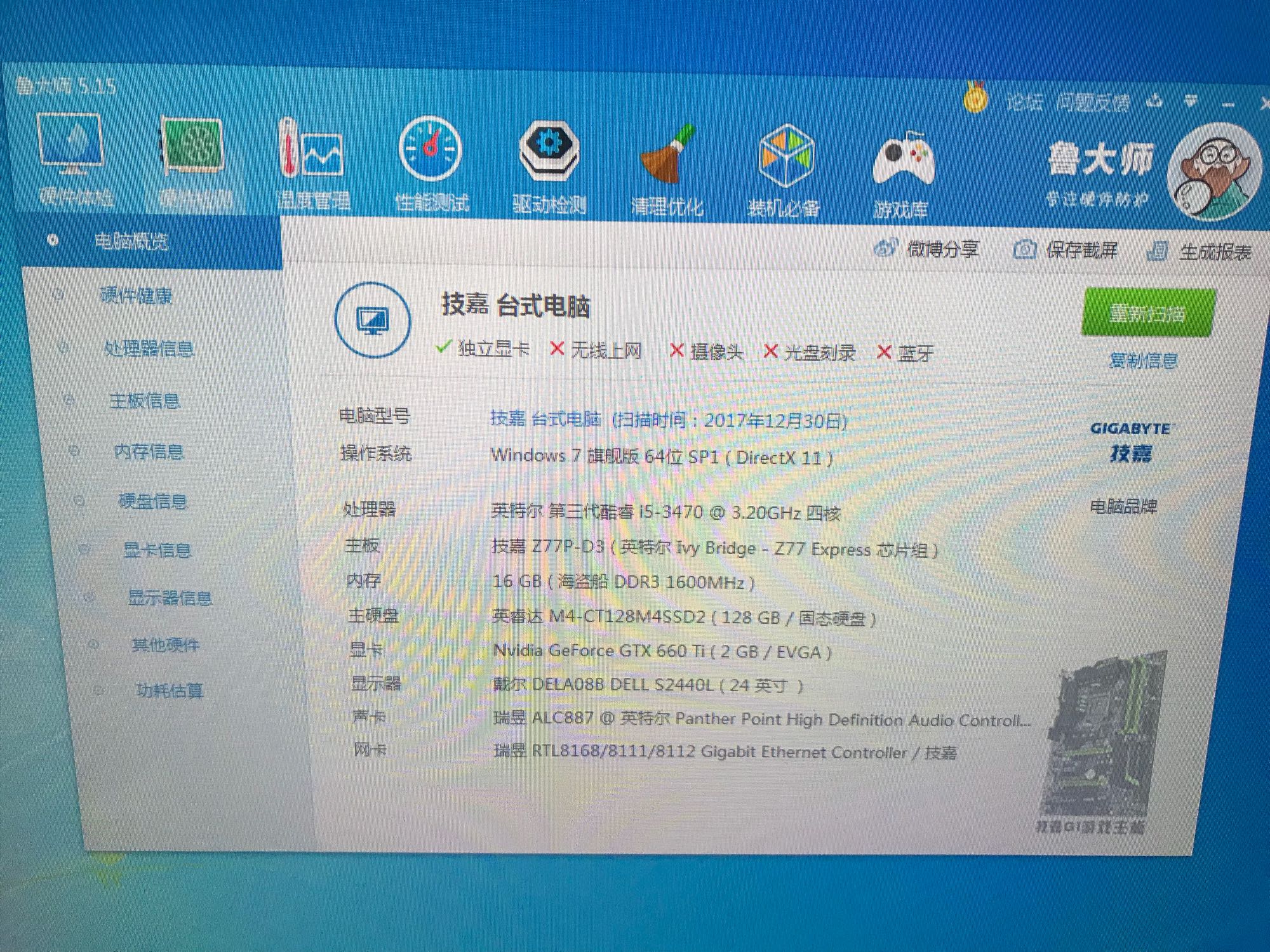Click the 鲁大师 5.15 window title
Image resolution: width=1270 pixels, height=952 pixels.
66,85
